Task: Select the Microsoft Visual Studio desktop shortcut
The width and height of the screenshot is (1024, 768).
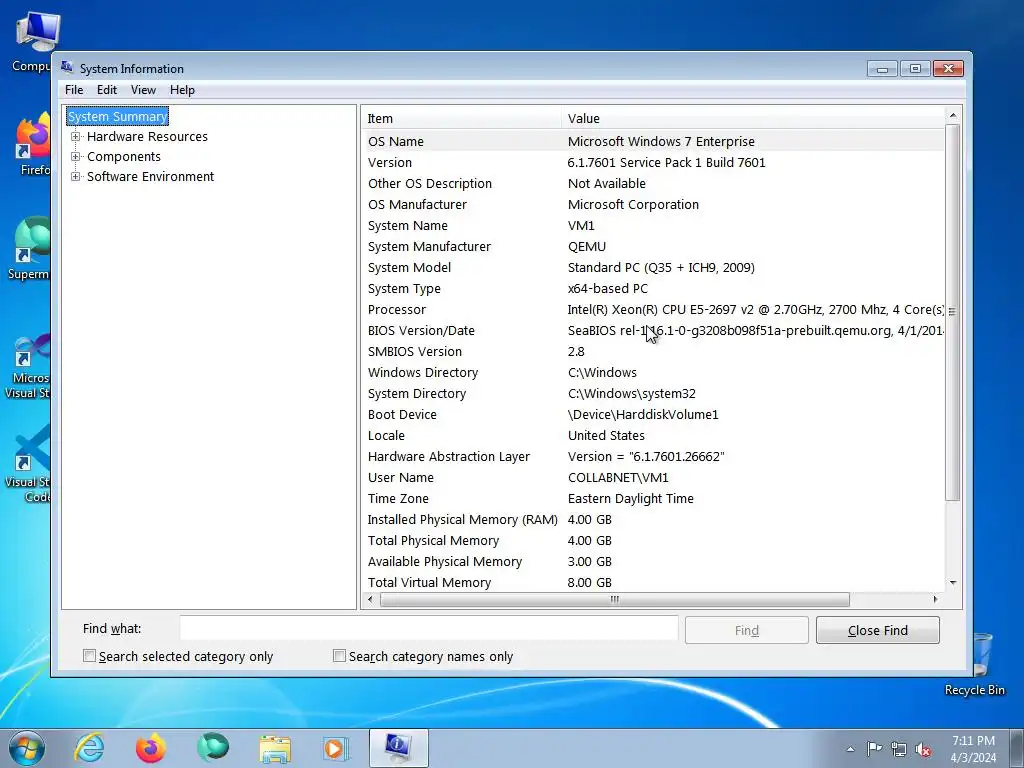Action: point(27,366)
